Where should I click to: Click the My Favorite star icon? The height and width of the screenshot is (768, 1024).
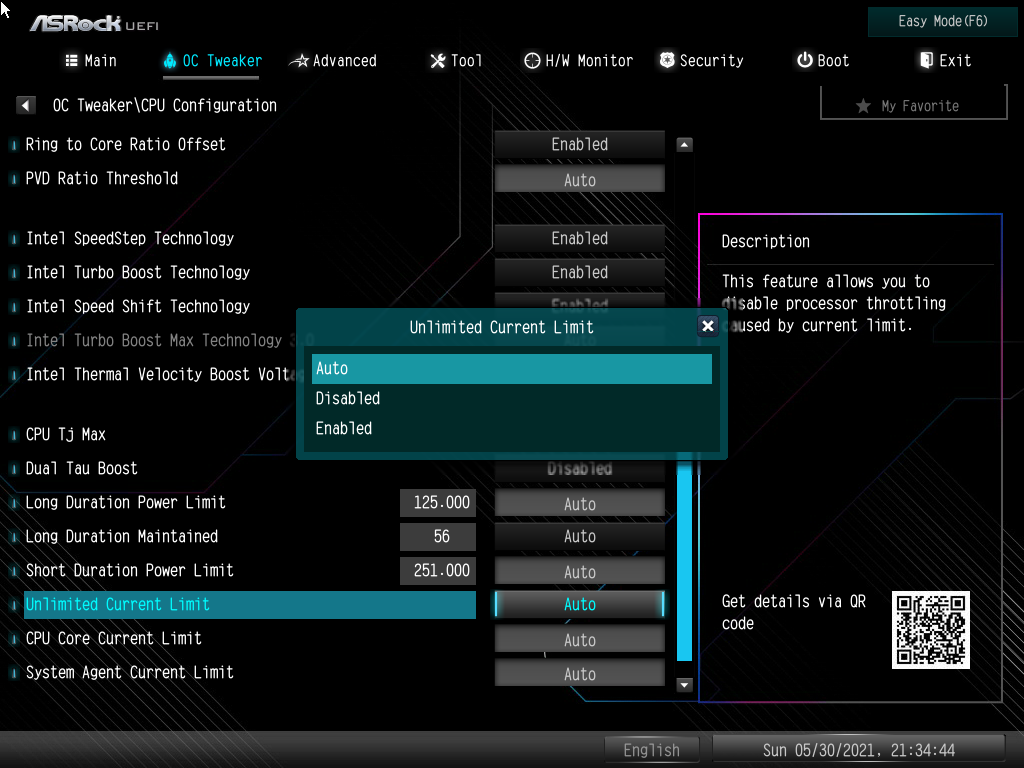tap(863, 106)
